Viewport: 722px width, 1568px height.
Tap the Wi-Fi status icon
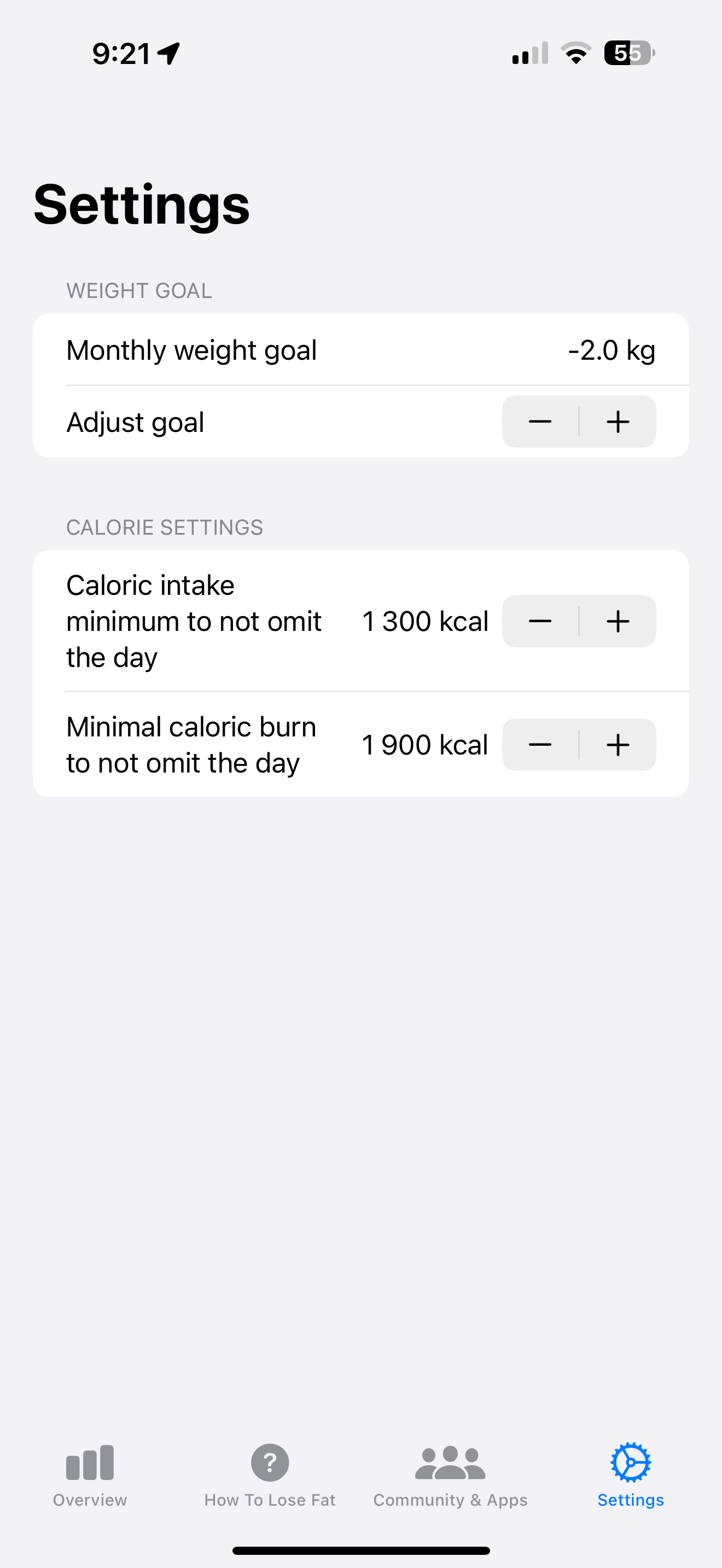tap(576, 53)
